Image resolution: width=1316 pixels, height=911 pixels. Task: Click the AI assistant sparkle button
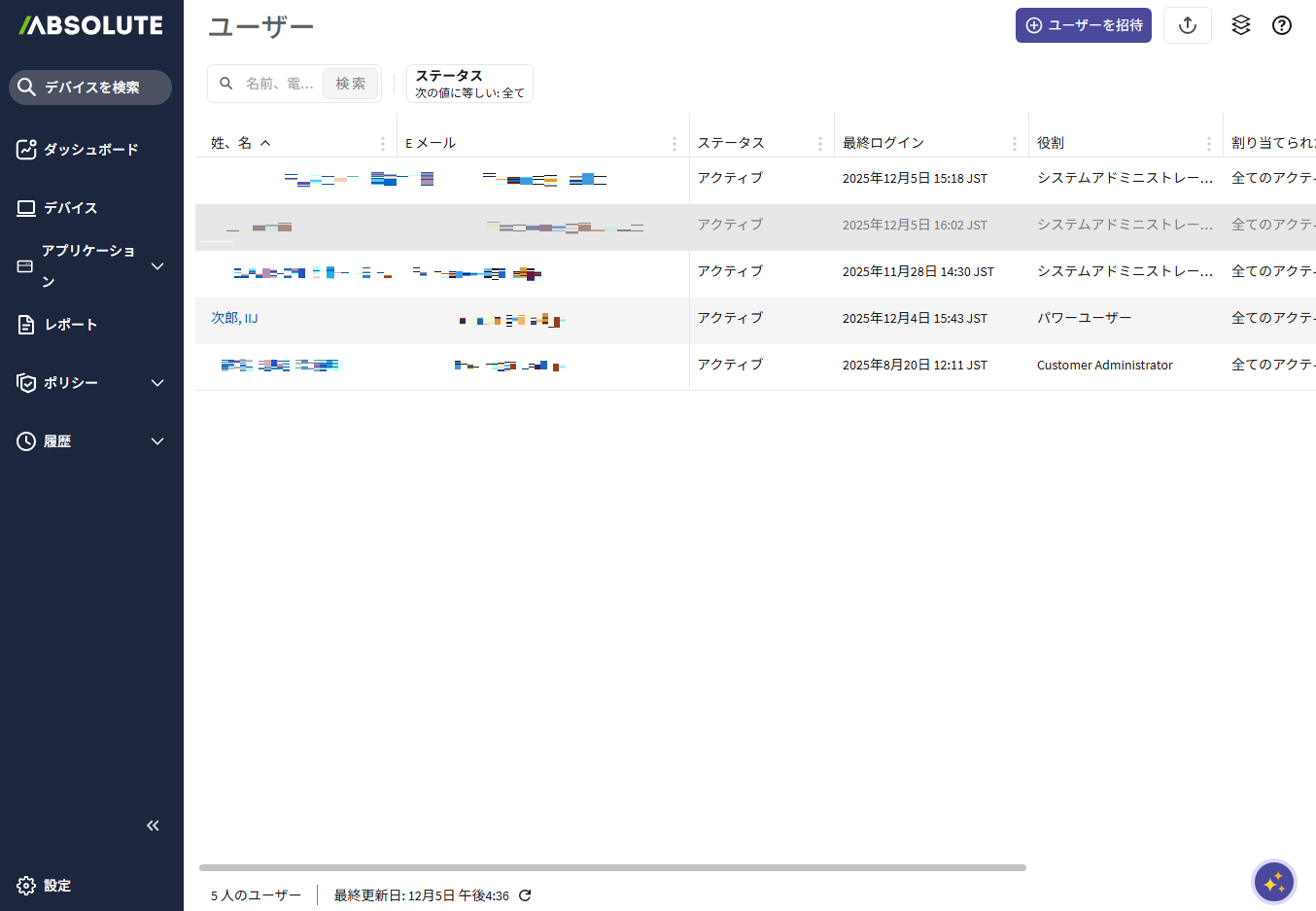click(x=1273, y=882)
